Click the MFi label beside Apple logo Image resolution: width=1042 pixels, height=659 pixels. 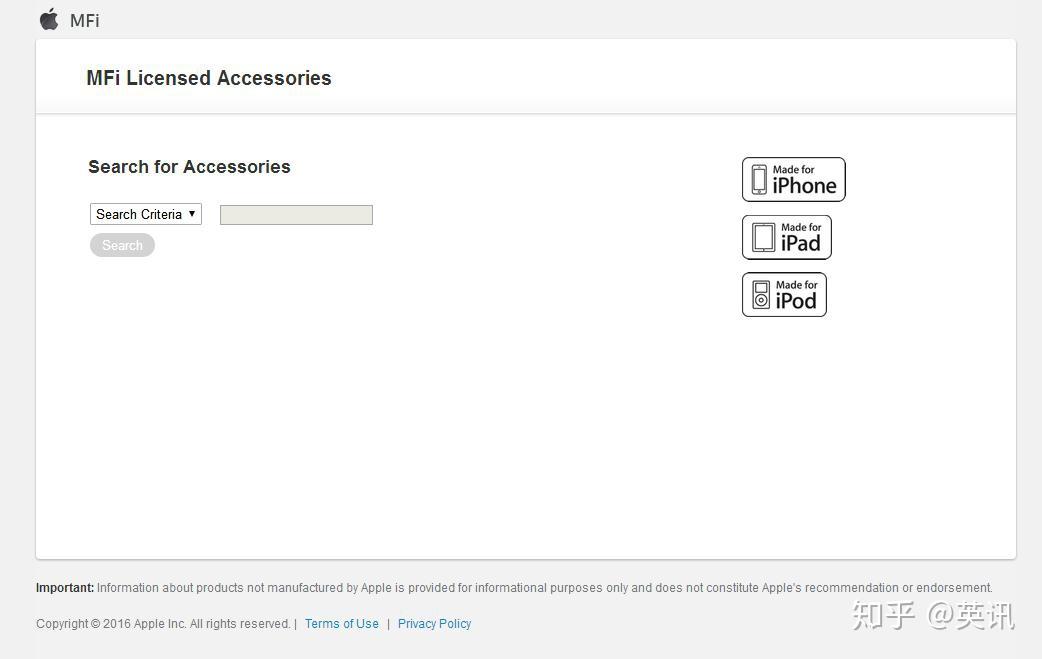85,20
